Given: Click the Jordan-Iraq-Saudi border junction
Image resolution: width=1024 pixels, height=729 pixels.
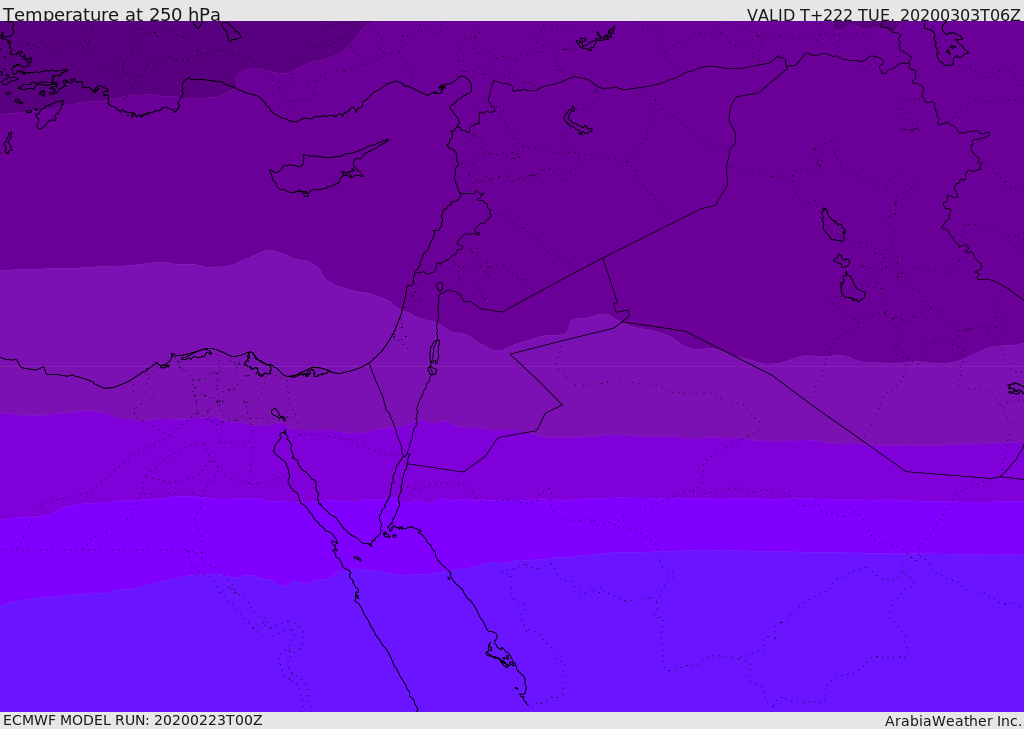Looking at the screenshot, I should (622, 317).
